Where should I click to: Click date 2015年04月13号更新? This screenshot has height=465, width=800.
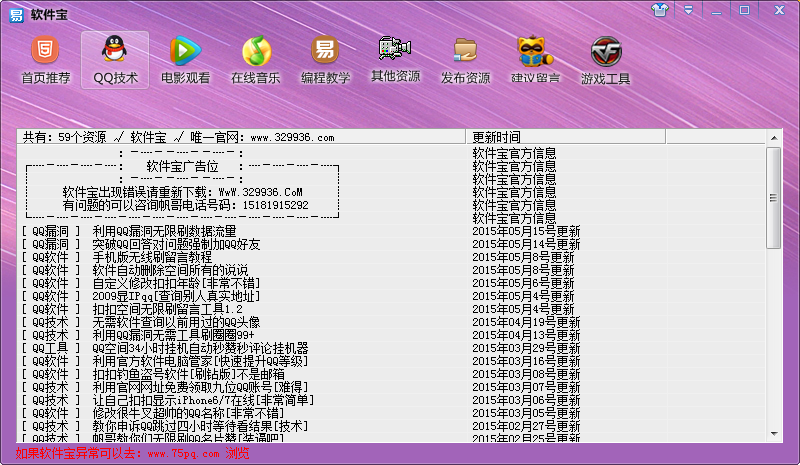click(x=526, y=335)
